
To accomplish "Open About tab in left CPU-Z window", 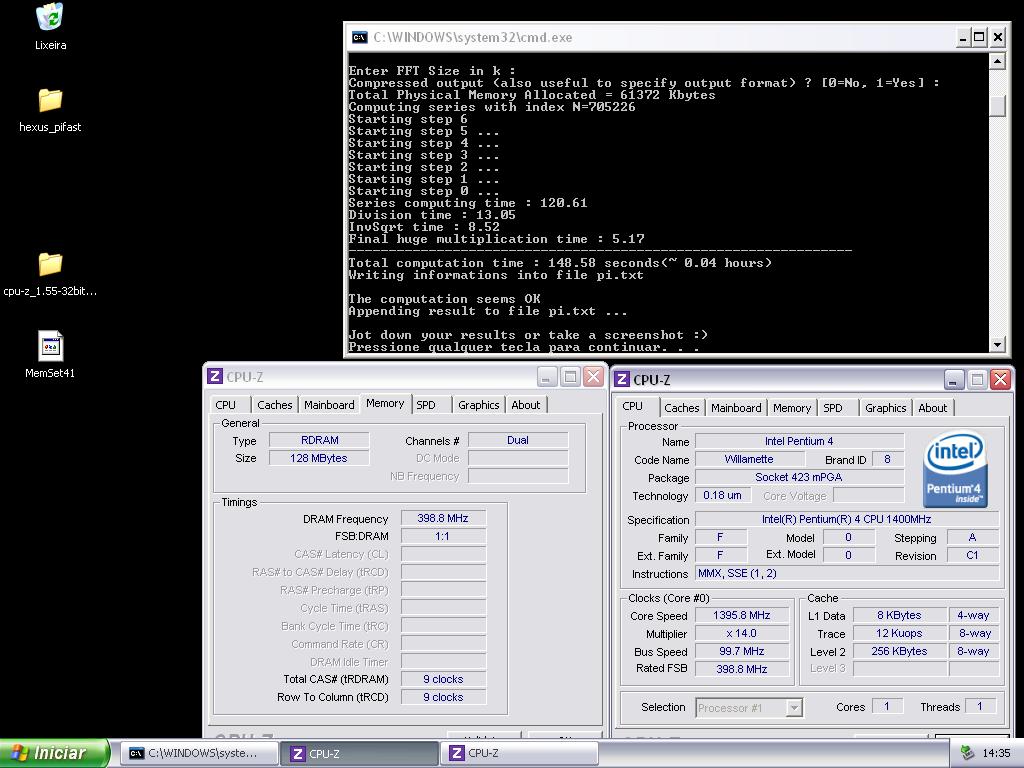I will [526, 405].
